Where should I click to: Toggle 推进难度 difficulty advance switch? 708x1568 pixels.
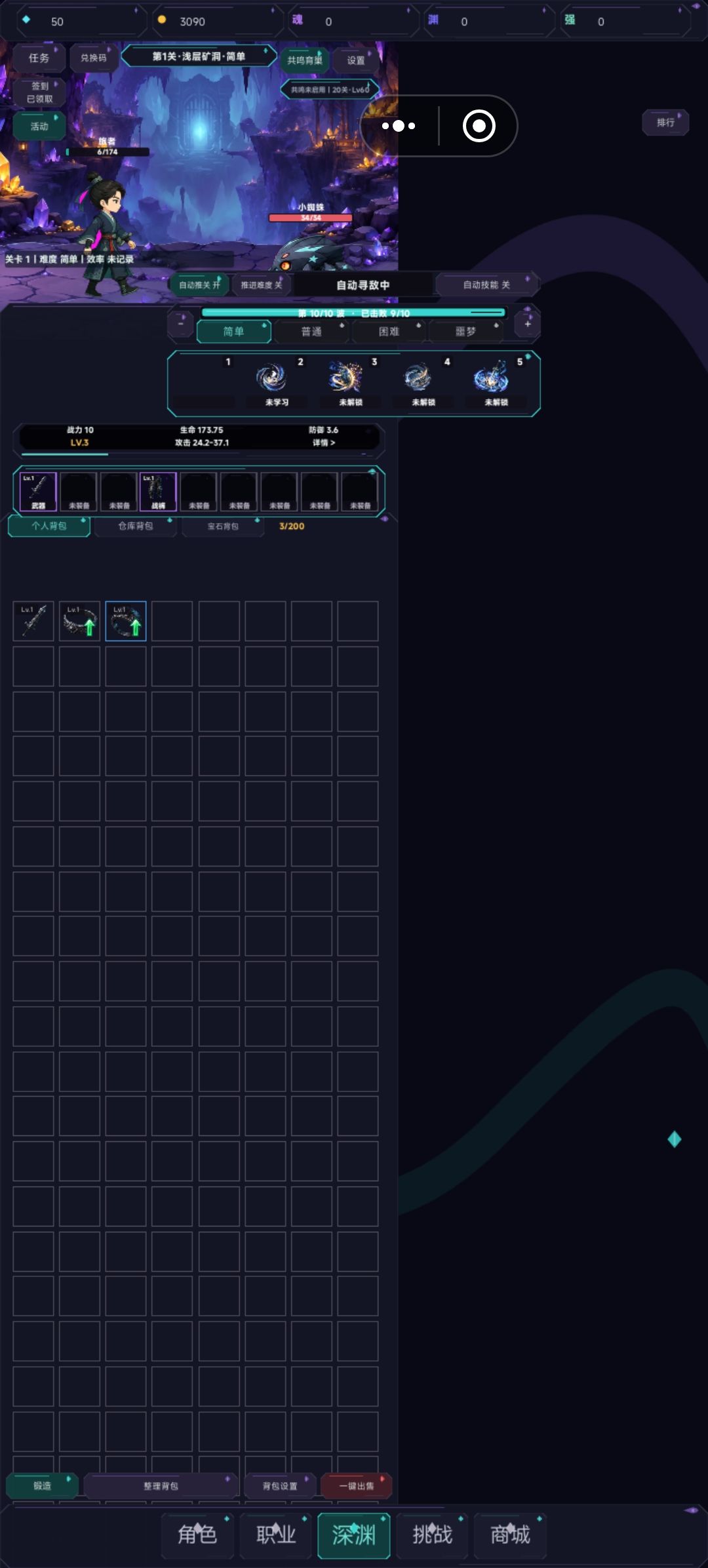[262, 285]
